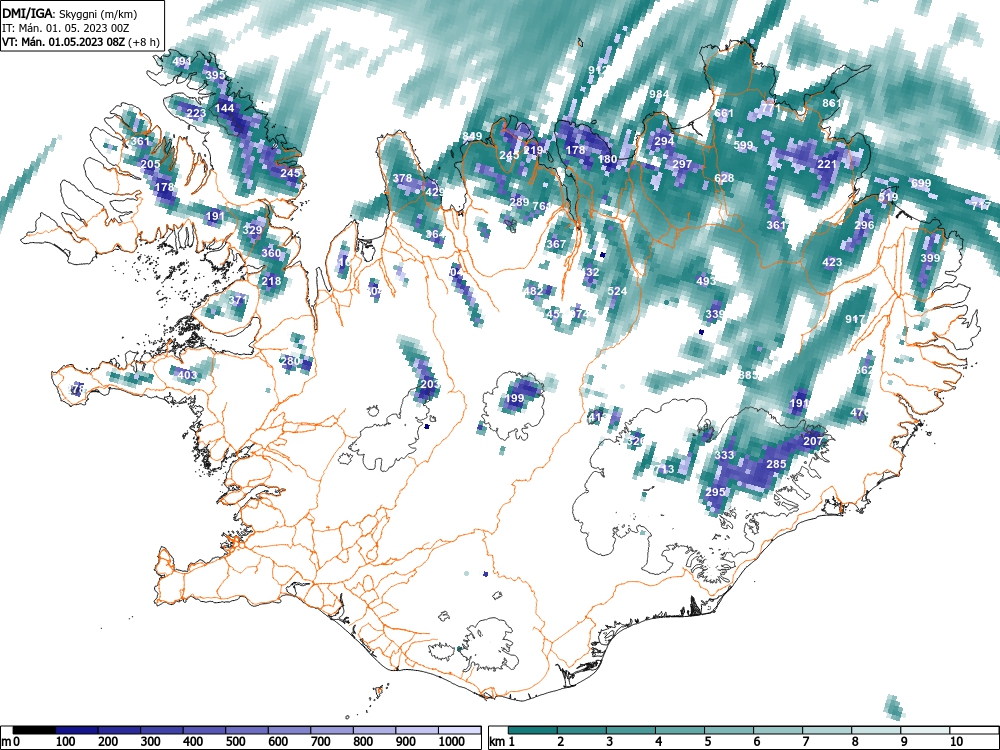Select the dark teal 1–2 km legend swatch
Viewport: 1000px width, 750px height.
click(x=533, y=730)
